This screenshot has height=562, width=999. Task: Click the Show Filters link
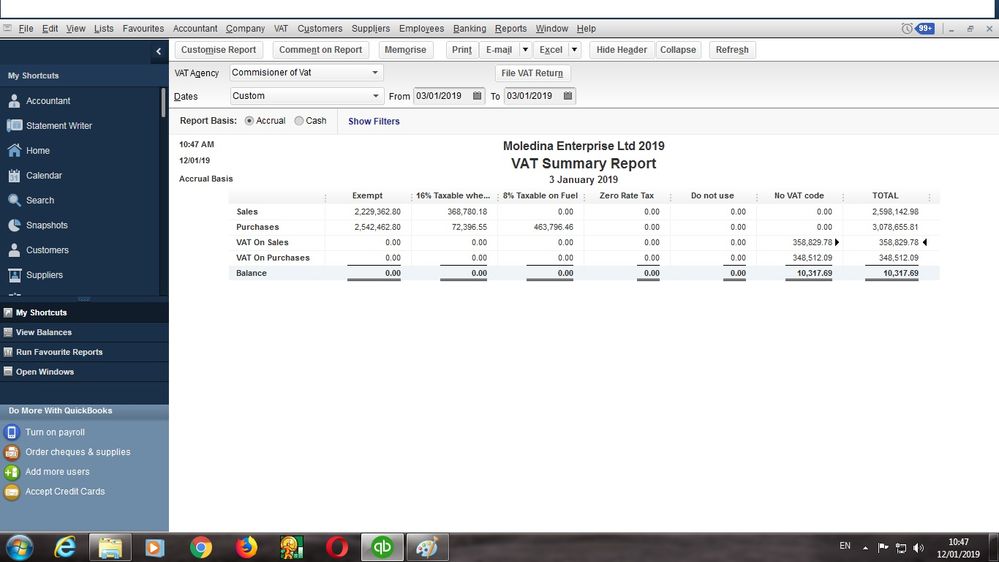coord(374,121)
